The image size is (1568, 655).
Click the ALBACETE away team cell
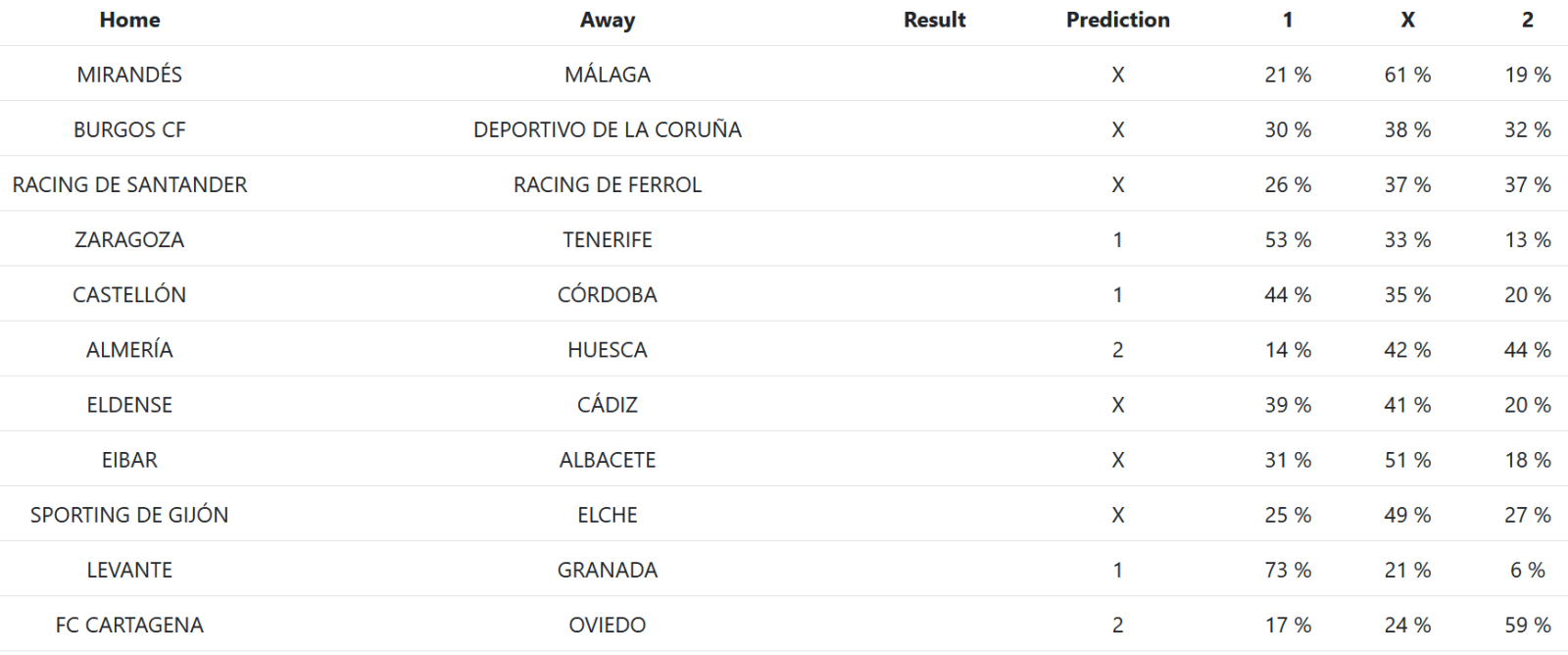coord(608,459)
